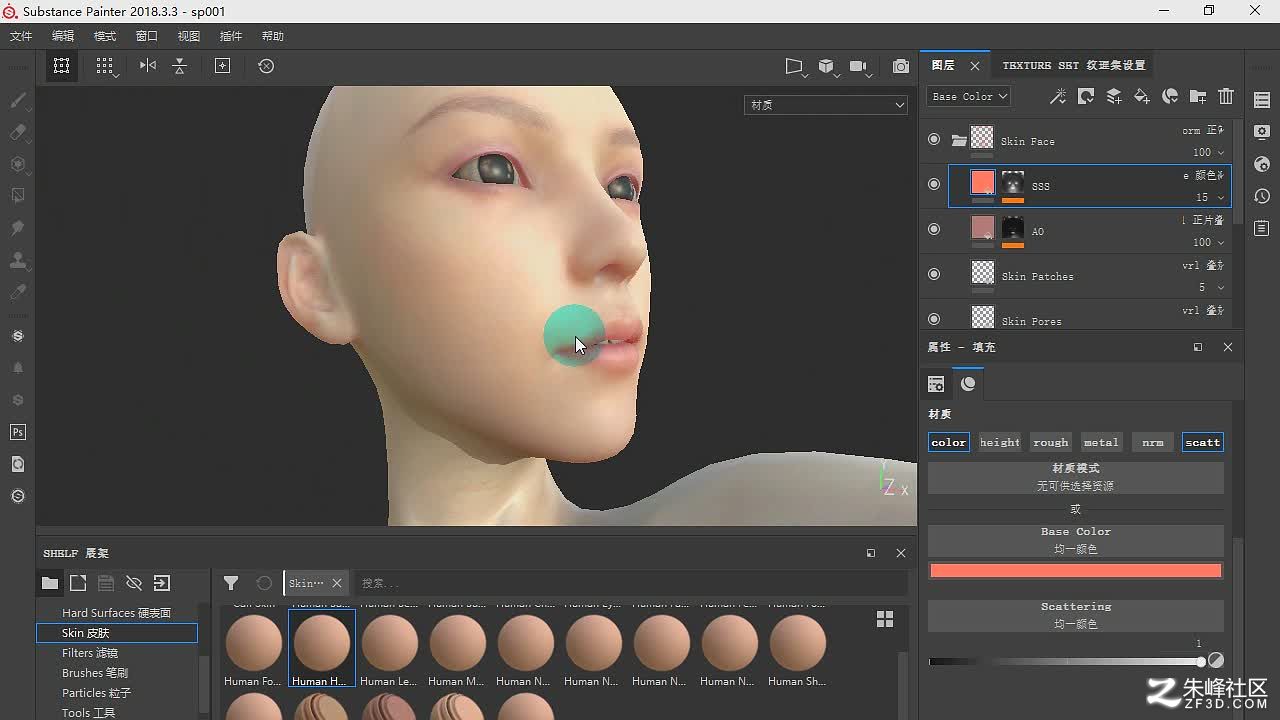Click the Base Color salmon color swatch

click(x=1076, y=571)
